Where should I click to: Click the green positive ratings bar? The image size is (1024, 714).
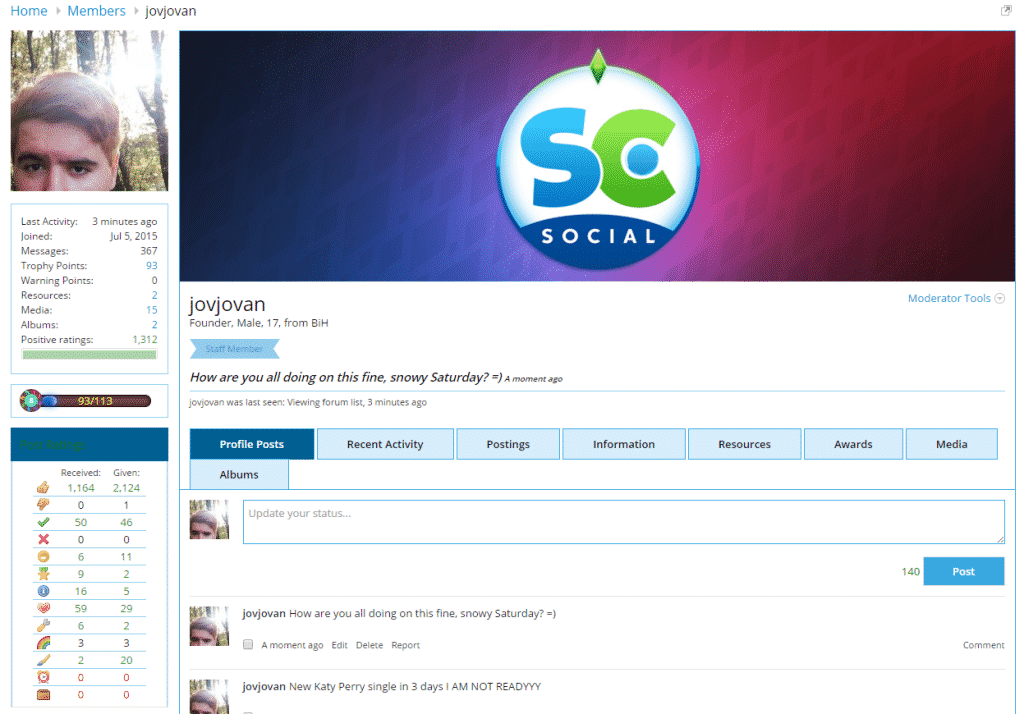(x=89, y=355)
